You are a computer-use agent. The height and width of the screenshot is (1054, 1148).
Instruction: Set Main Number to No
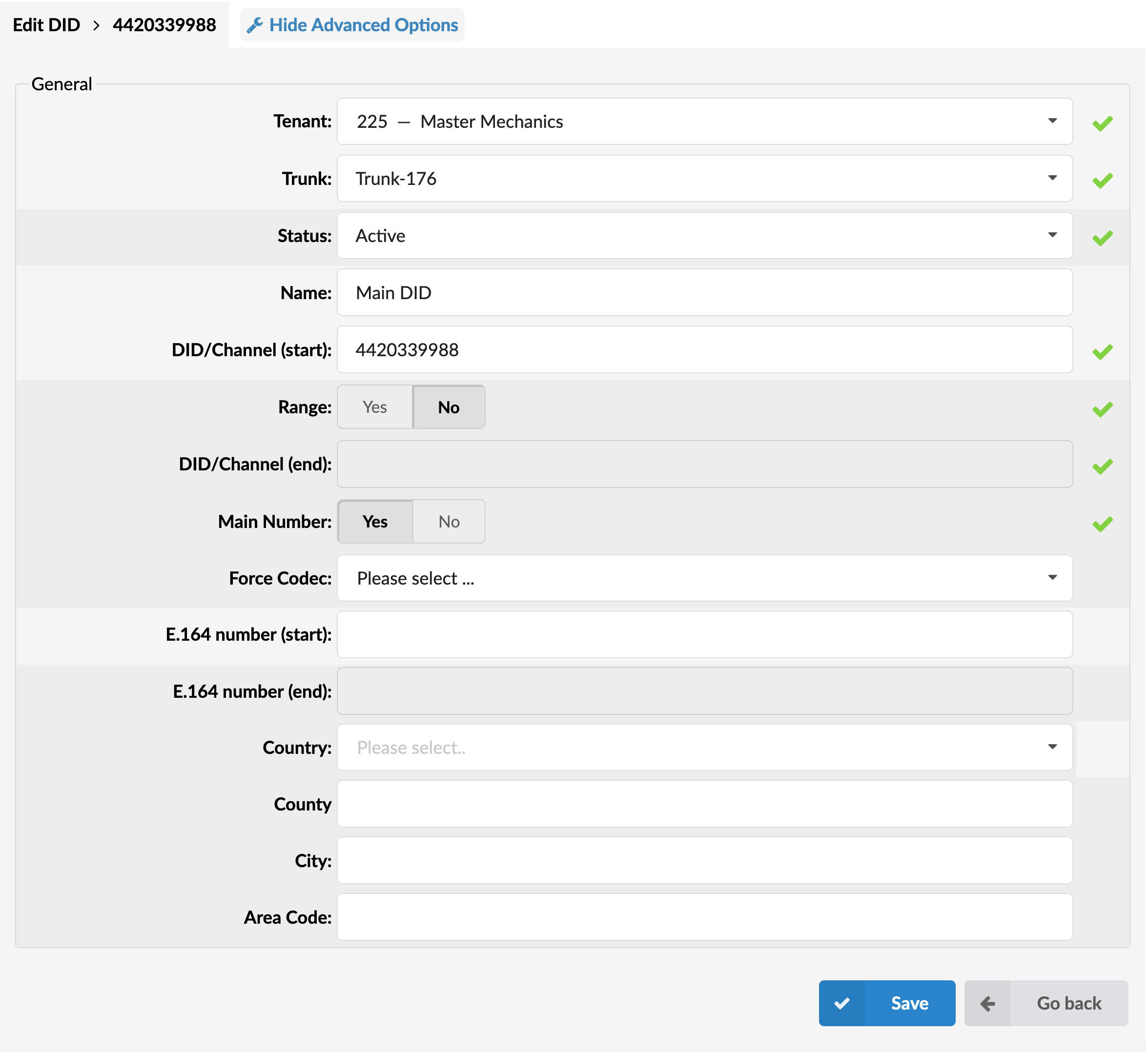[x=450, y=523]
